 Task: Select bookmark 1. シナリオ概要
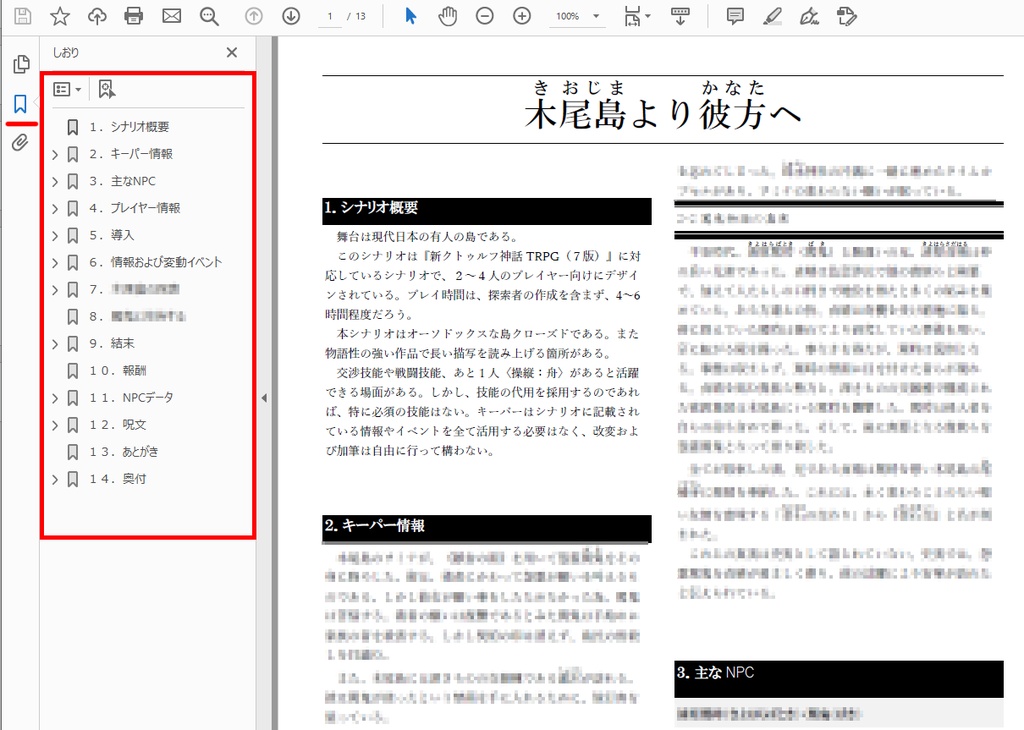[129, 127]
